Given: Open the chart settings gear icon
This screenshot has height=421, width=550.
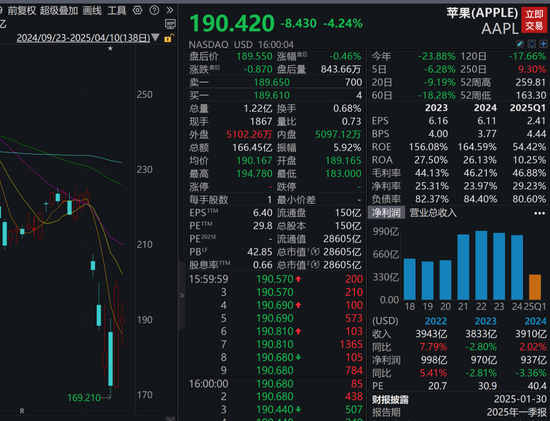Looking at the screenshot, I should click(x=138, y=11).
